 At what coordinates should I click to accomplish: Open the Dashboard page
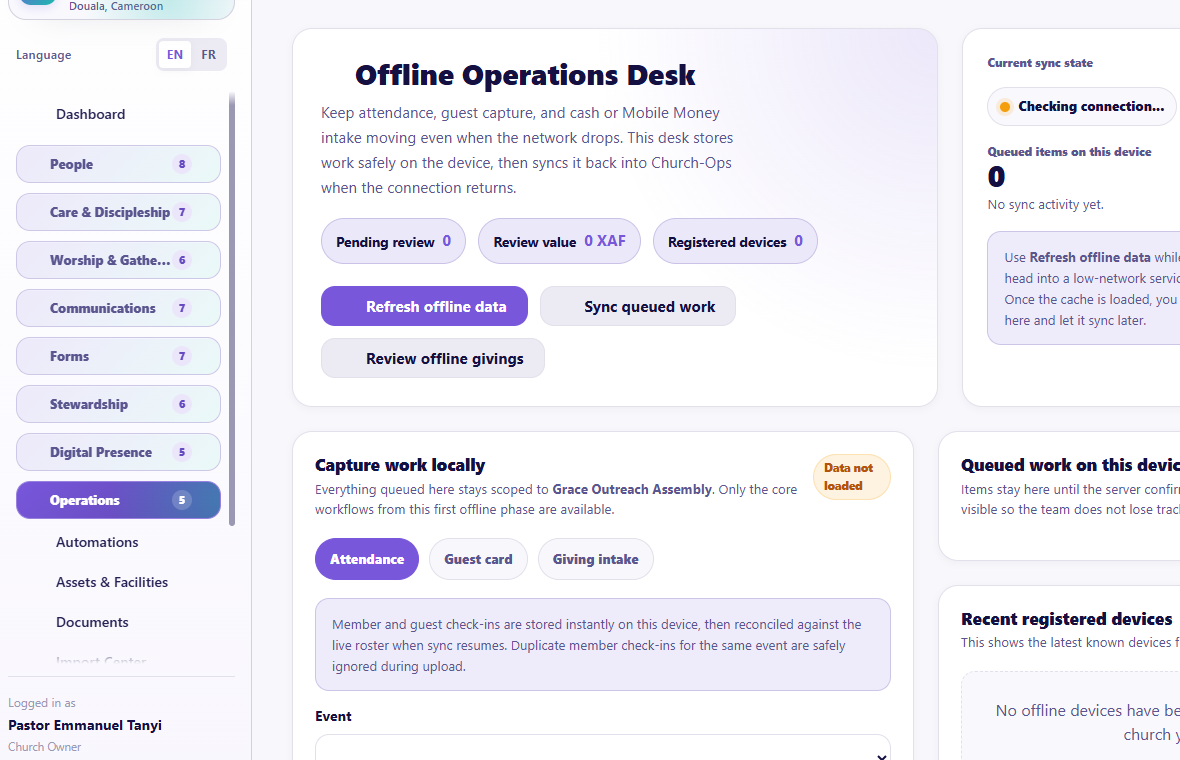90,114
